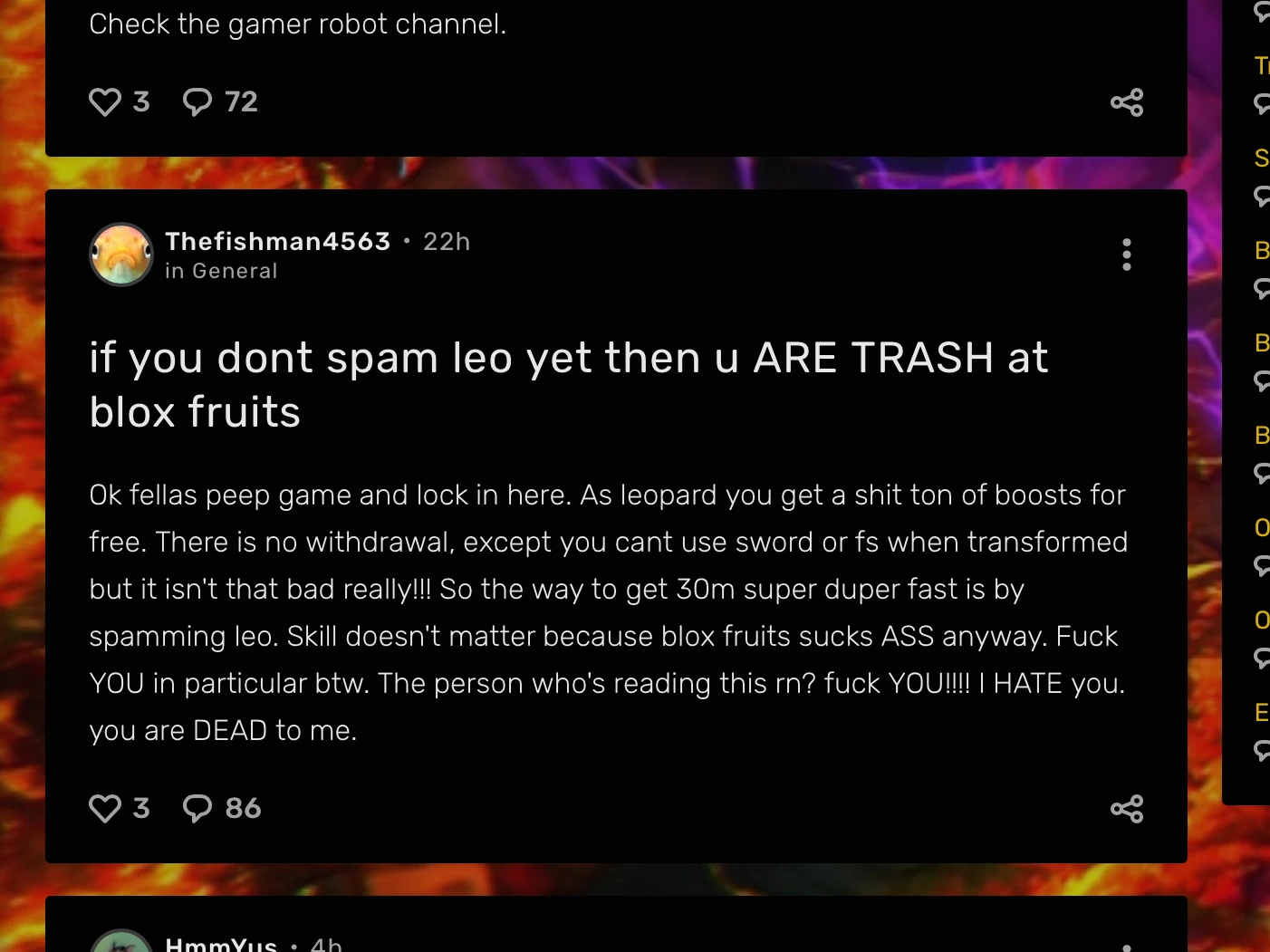Click the 22h post timestamp
This screenshot has width=1270, height=952.
coord(447,241)
